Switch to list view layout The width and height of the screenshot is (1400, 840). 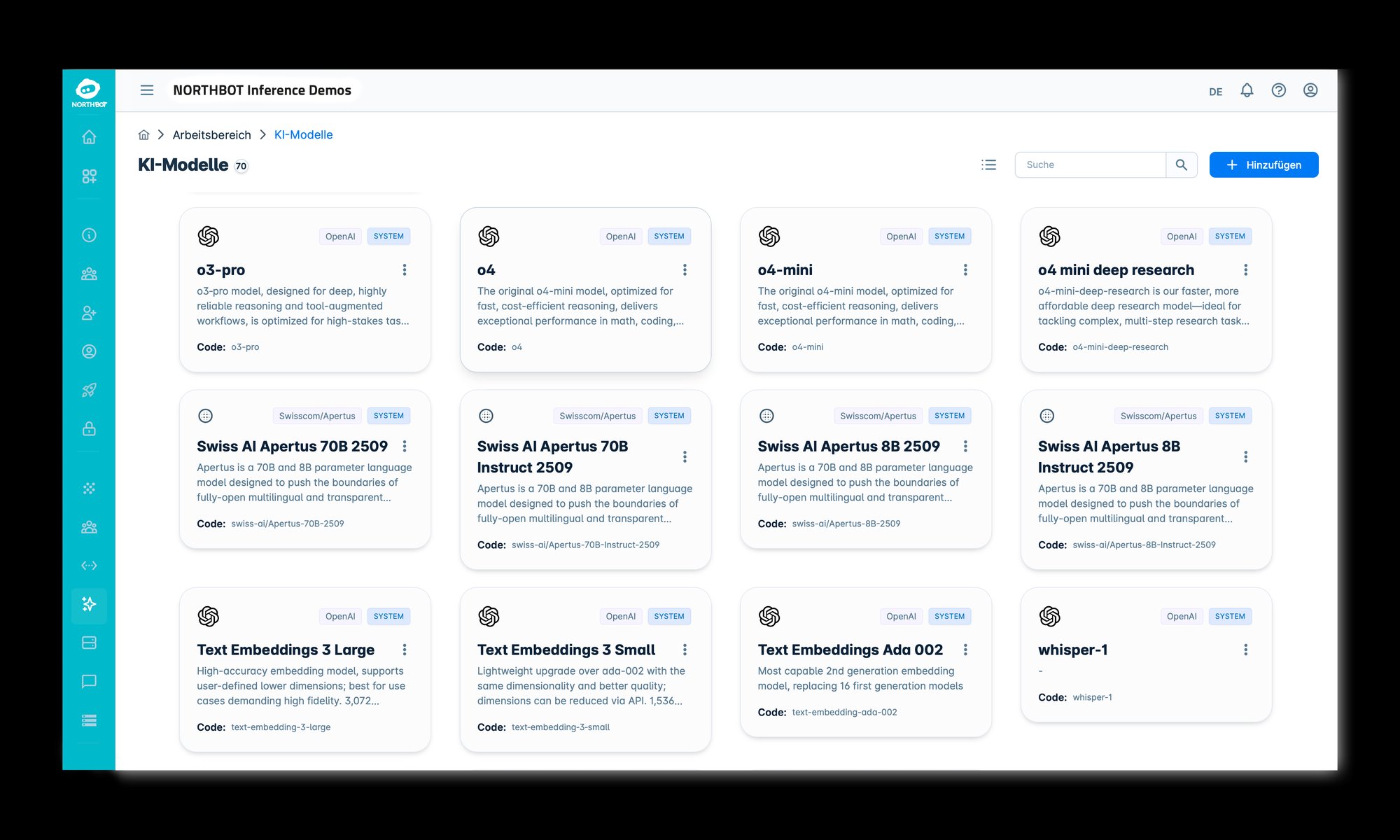[x=989, y=164]
